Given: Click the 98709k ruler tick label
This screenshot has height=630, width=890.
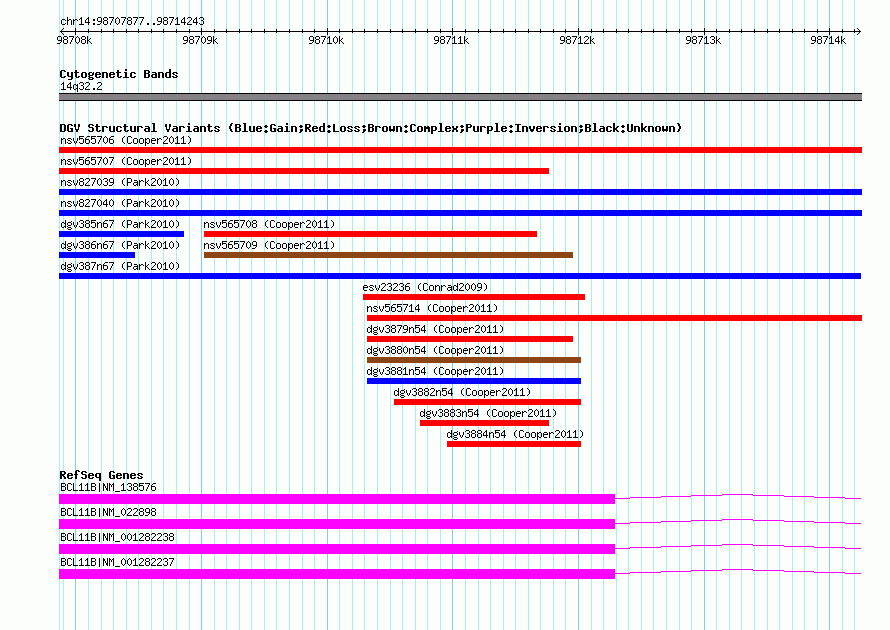Looking at the screenshot, I should coord(200,40).
